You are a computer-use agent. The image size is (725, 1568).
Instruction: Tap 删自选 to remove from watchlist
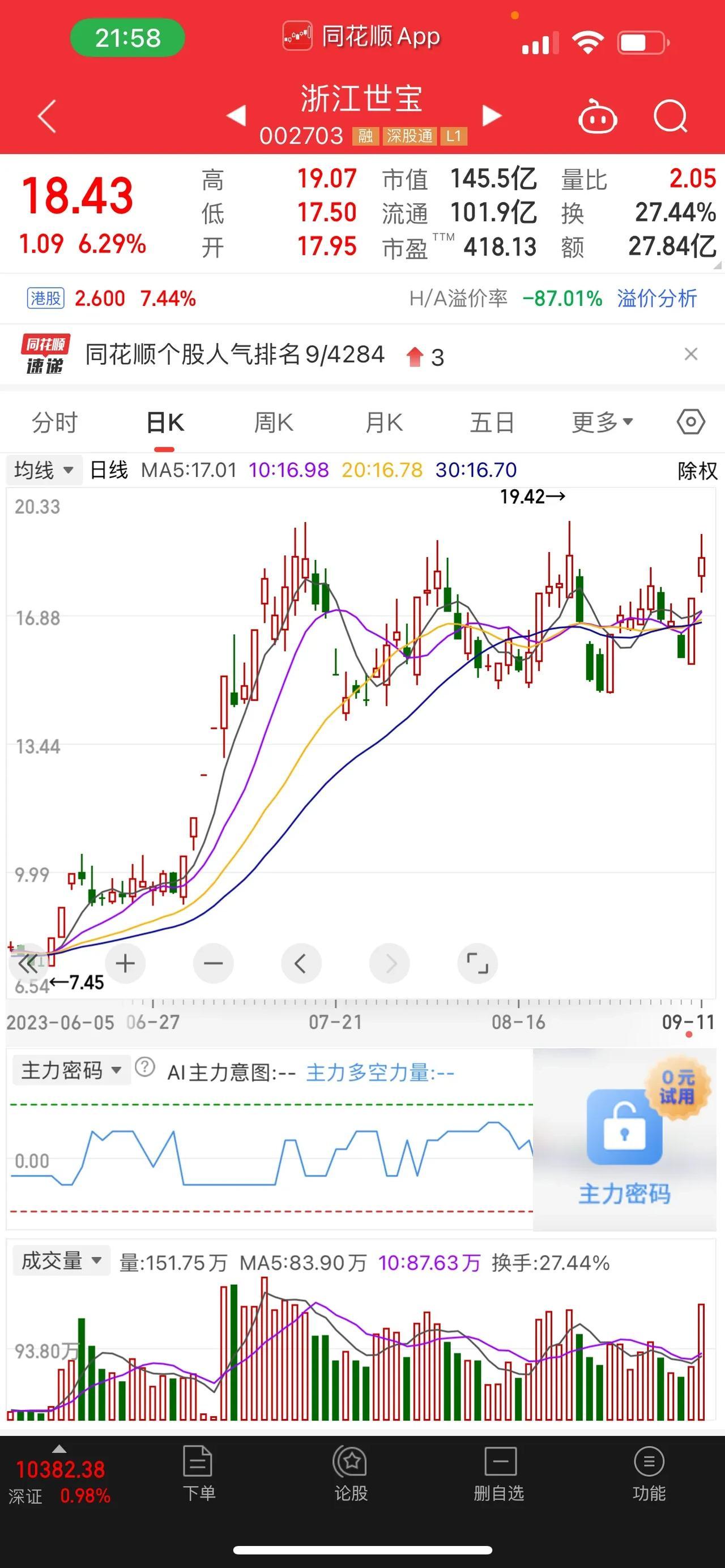[499, 1474]
